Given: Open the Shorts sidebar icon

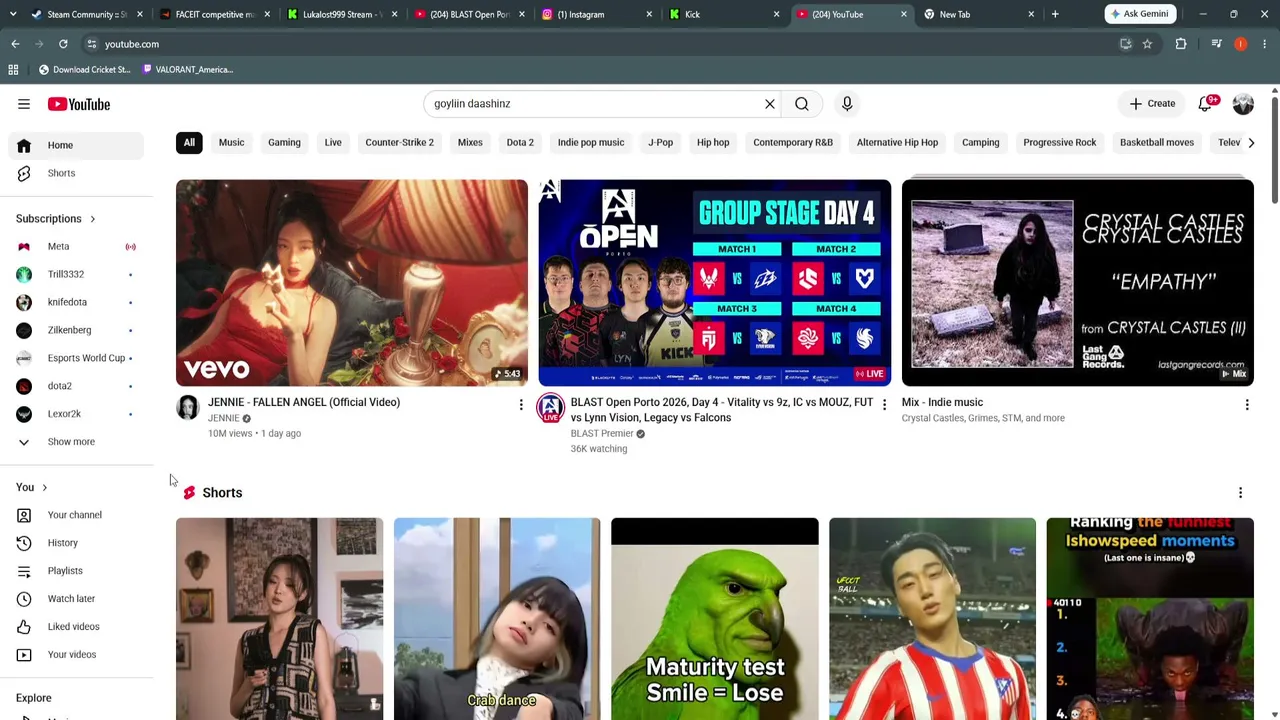Looking at the screenshot, I should click(x=24, y=173).
